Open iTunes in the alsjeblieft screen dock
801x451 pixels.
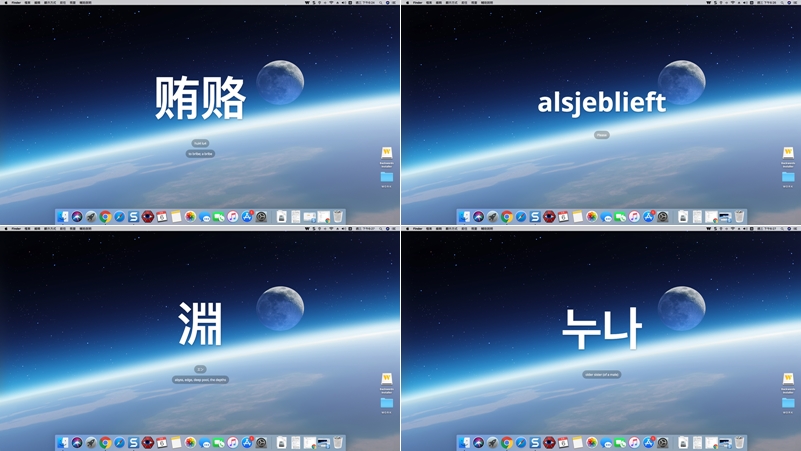click(634, 217)
